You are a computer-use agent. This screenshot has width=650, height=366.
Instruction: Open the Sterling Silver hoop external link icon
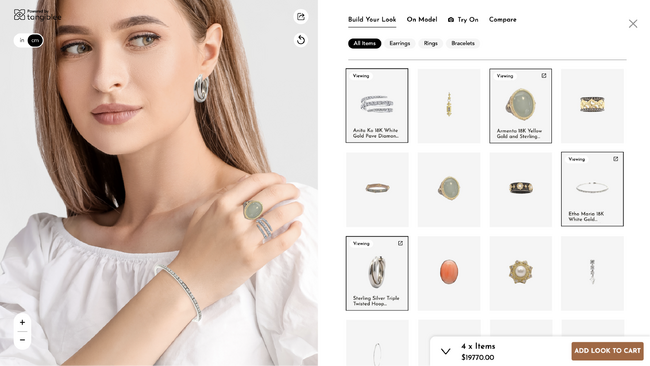400,243
